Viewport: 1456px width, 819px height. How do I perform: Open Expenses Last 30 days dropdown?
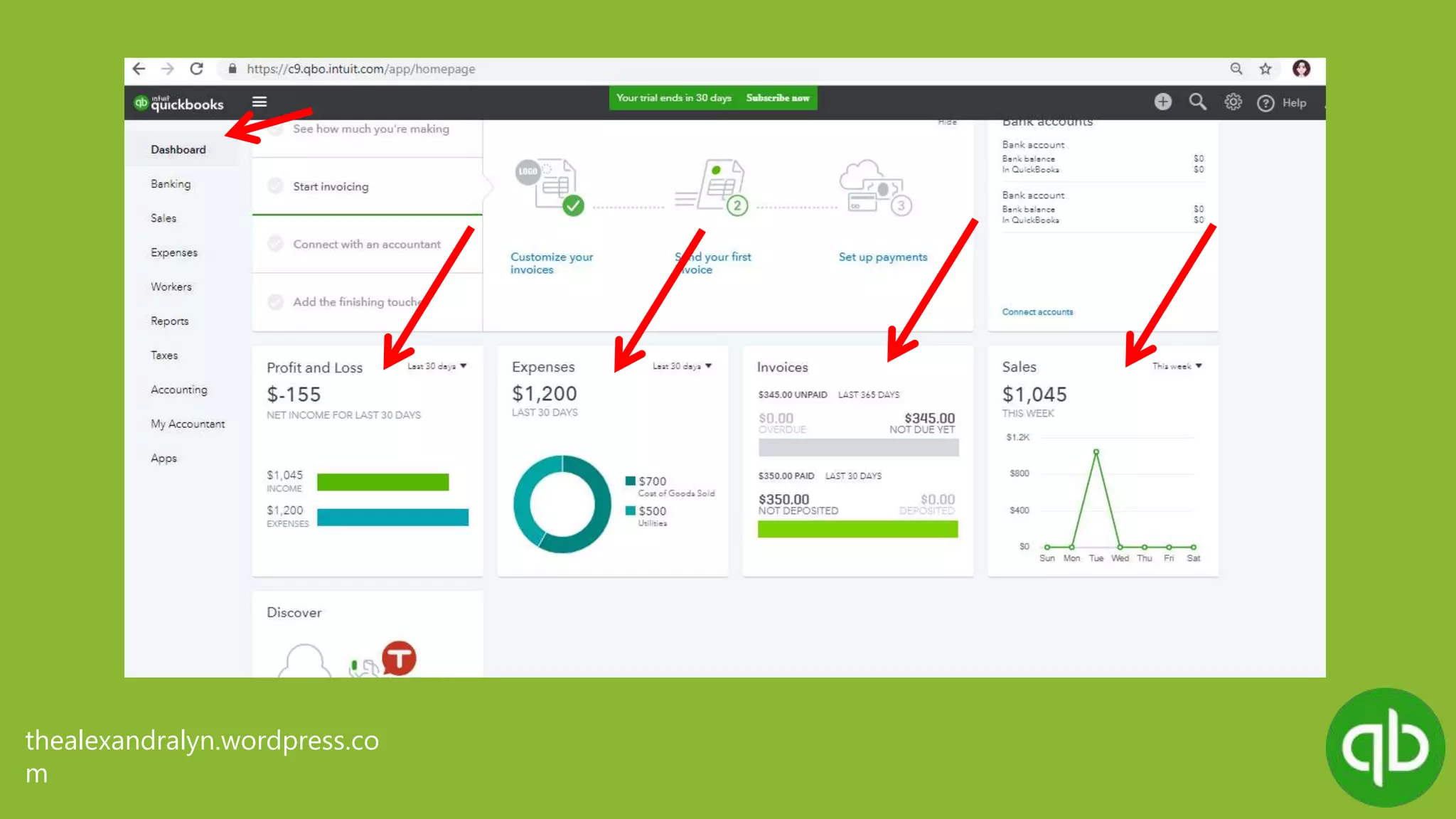coord(682,366)
